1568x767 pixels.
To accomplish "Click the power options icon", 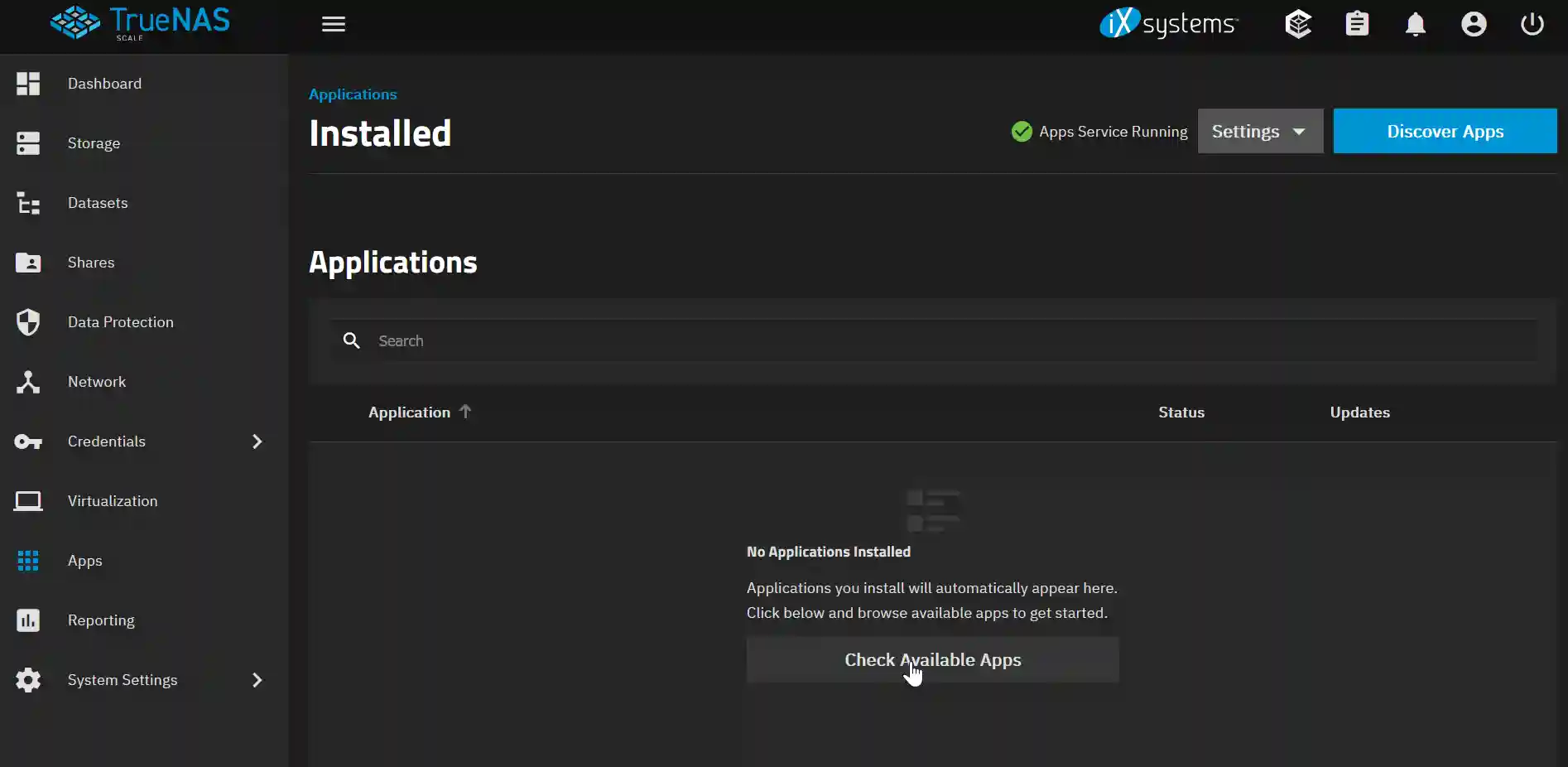I will tap(1532, 24).
